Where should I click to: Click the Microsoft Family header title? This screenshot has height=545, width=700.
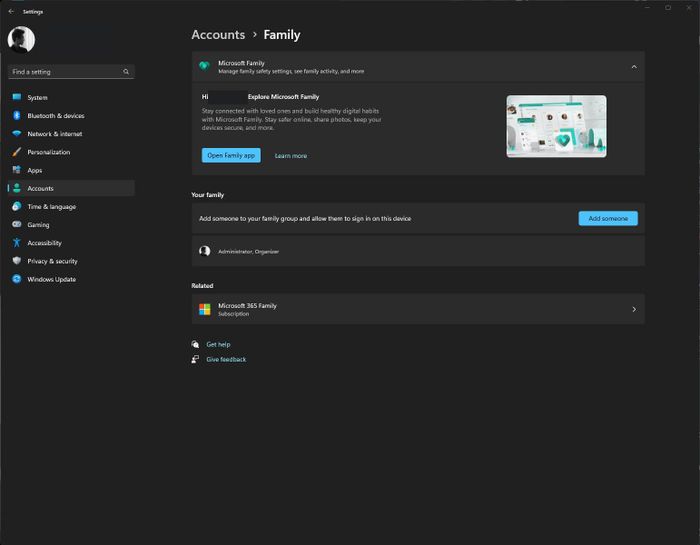tap(241, 63)
